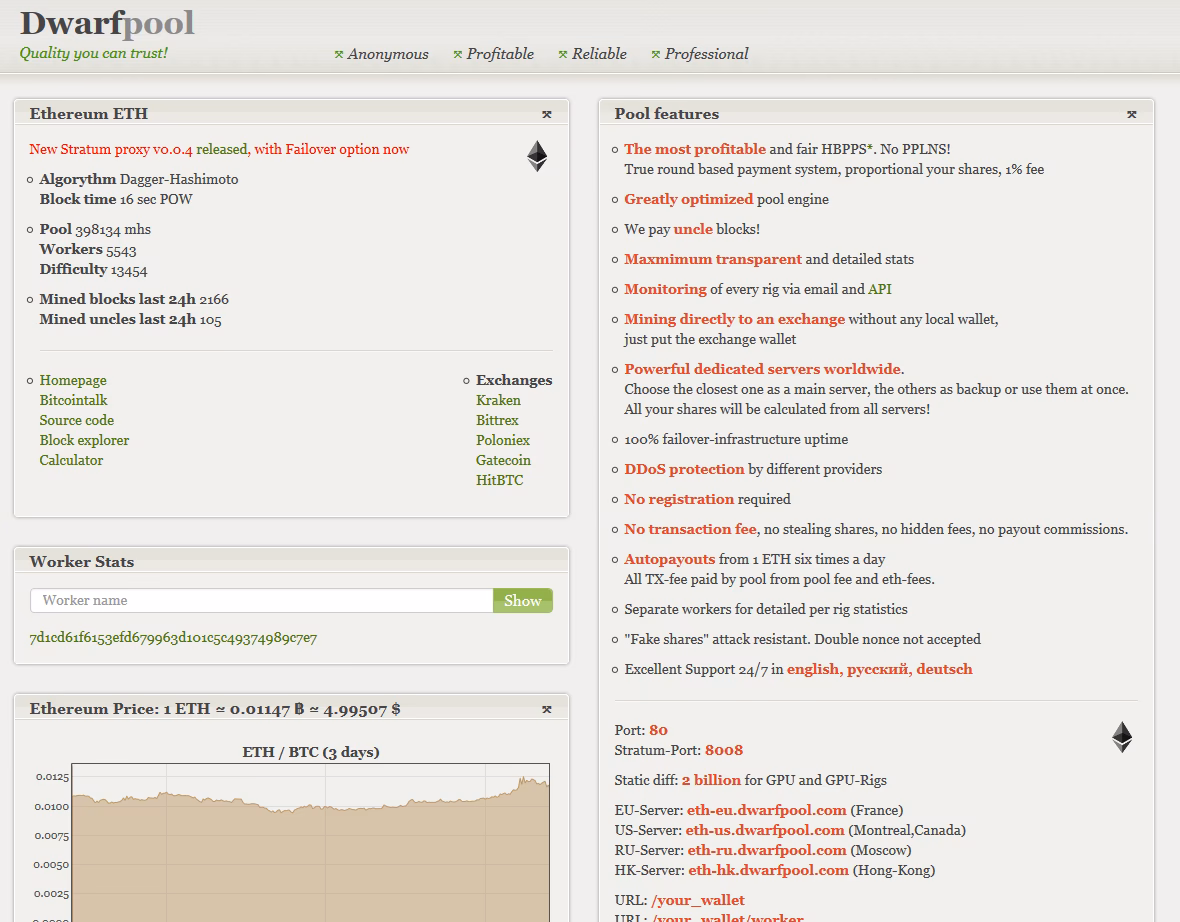Collapse the Pool features panel

[x=1131, y=115]
